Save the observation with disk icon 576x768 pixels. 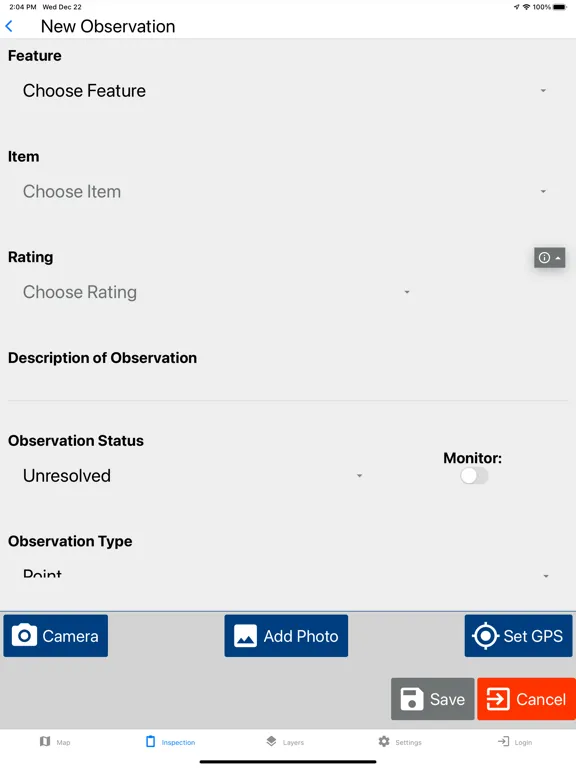pos(432,699)
